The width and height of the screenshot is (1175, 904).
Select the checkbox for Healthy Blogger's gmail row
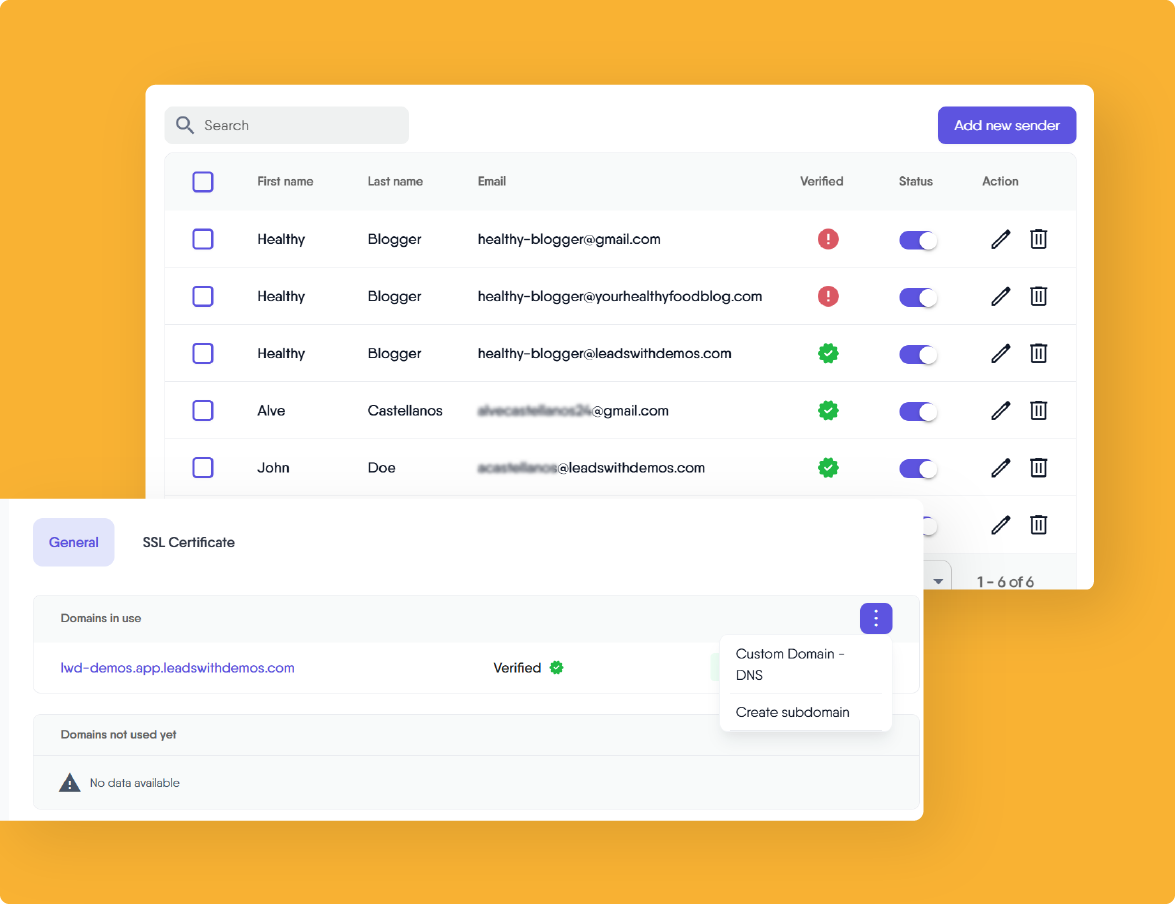pyautogui.click(x=203, y=239)
